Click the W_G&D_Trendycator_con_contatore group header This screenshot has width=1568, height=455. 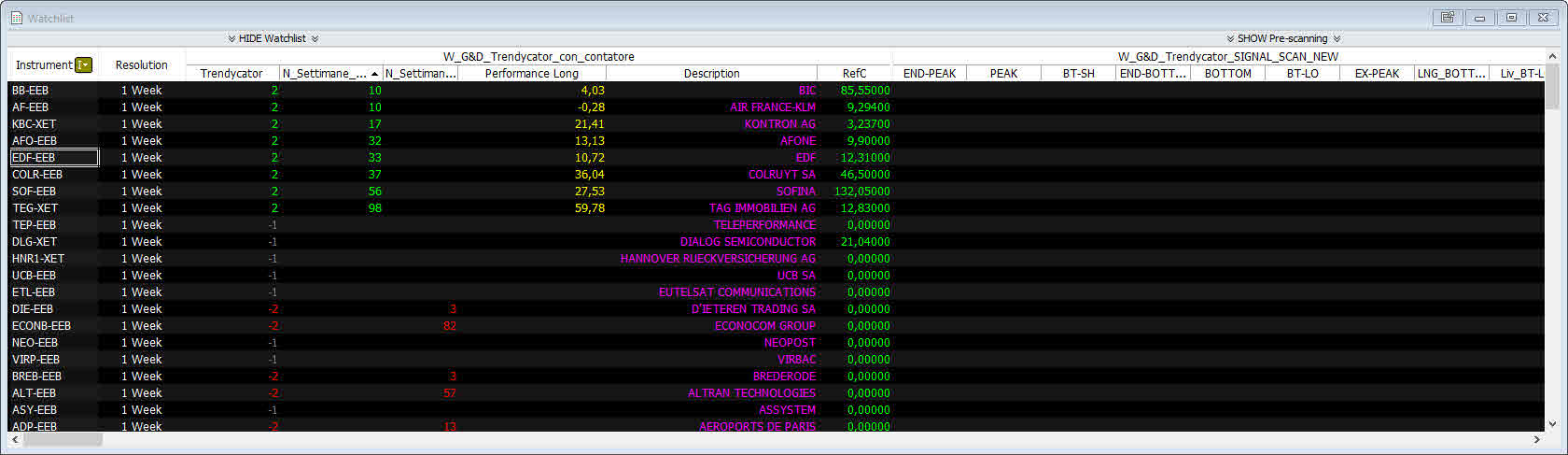click(x=539, y=57)
